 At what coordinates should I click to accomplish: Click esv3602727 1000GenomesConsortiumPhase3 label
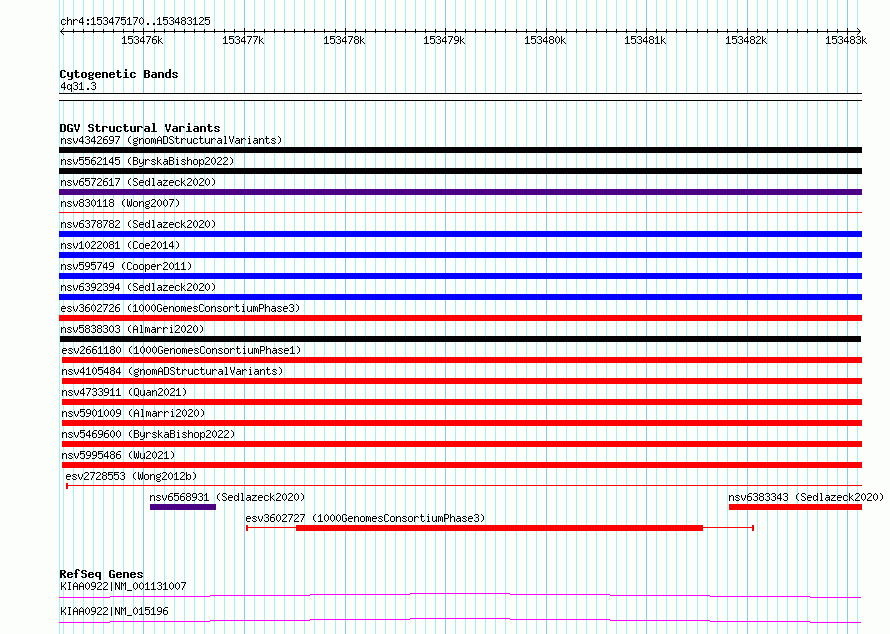[x=365, y=518]
